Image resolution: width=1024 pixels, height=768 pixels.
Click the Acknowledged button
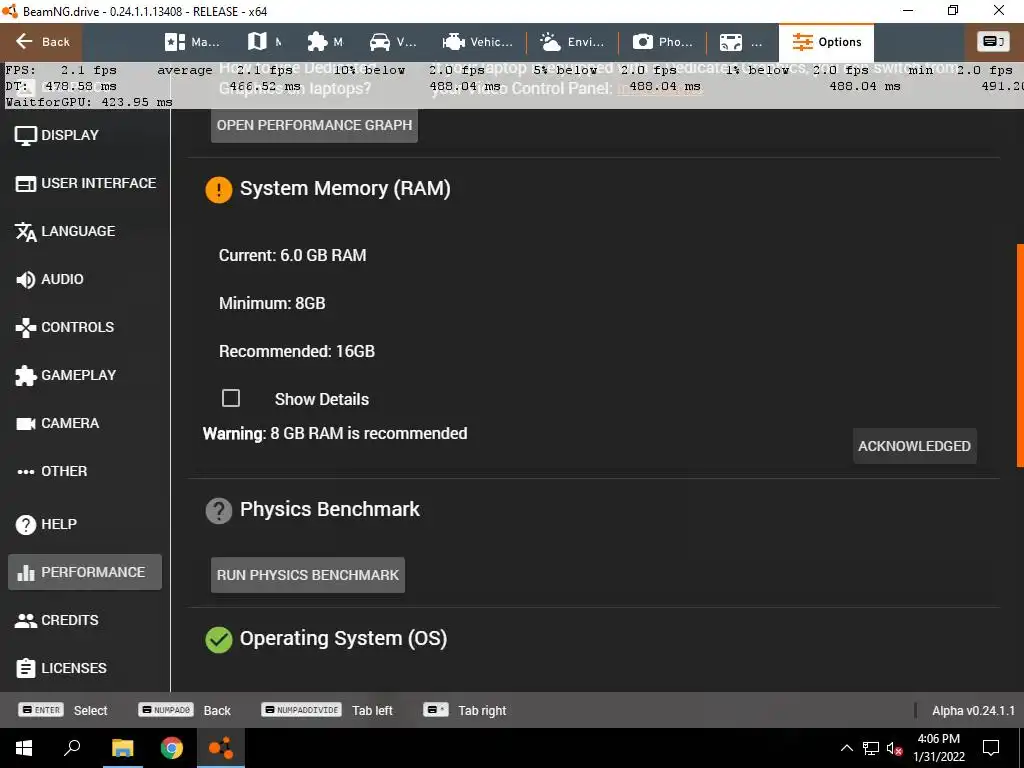click(x=914, y=446)
